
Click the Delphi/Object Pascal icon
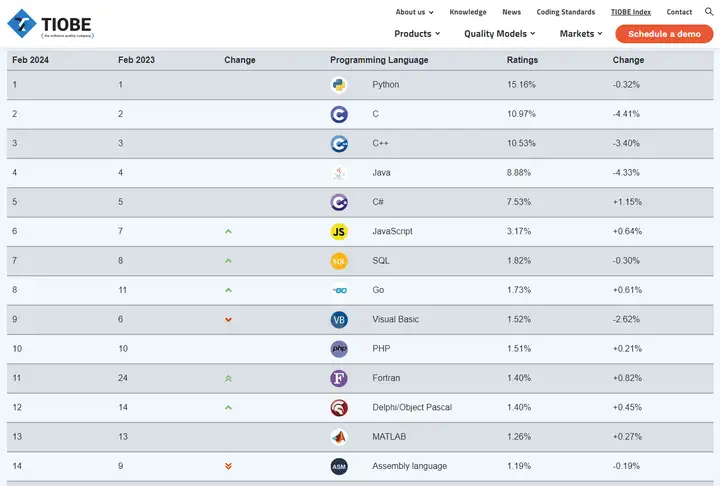[339, 408]
